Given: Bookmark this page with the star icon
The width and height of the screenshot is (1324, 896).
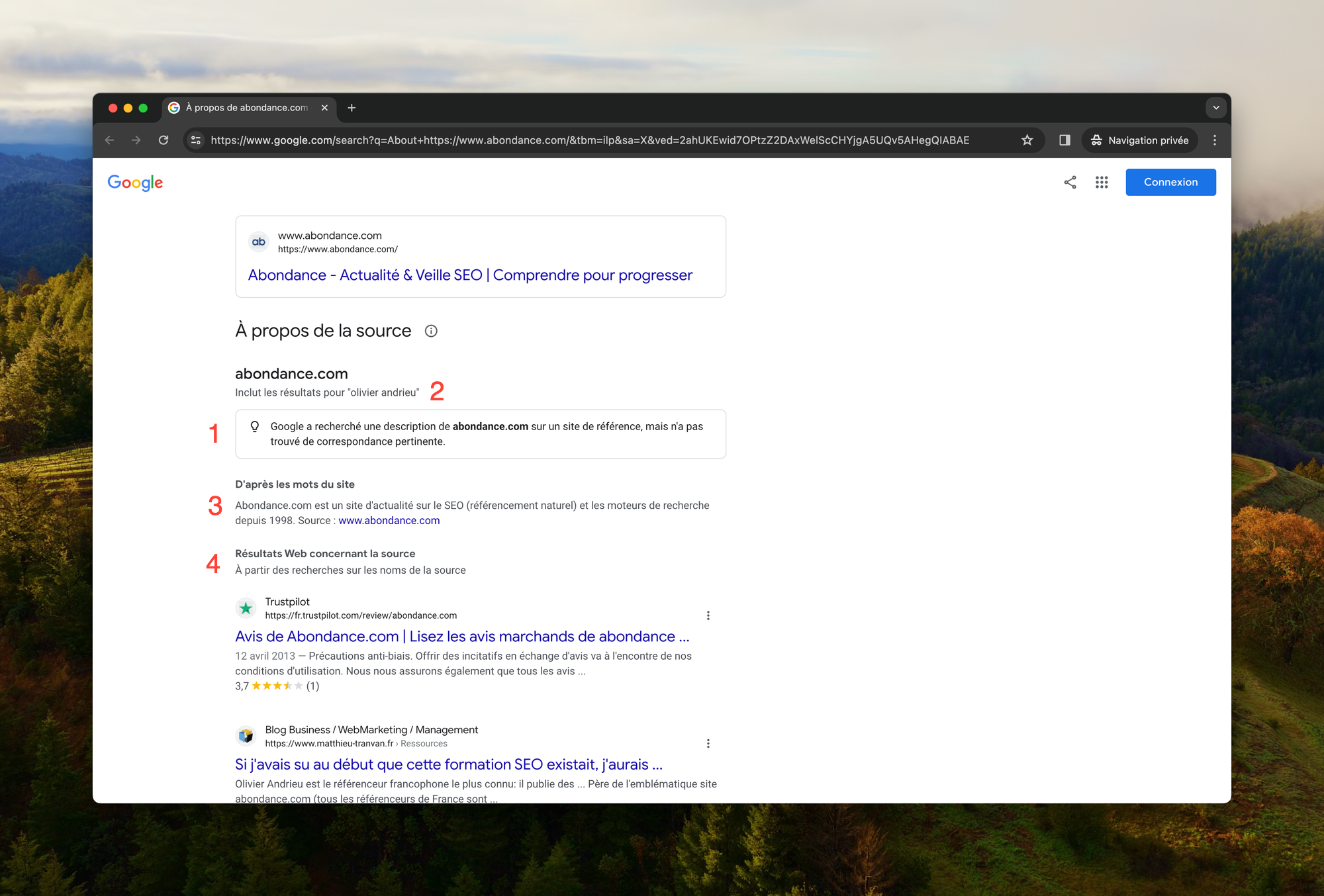Looking at the screenshot, I should (x=1027, y=140).
